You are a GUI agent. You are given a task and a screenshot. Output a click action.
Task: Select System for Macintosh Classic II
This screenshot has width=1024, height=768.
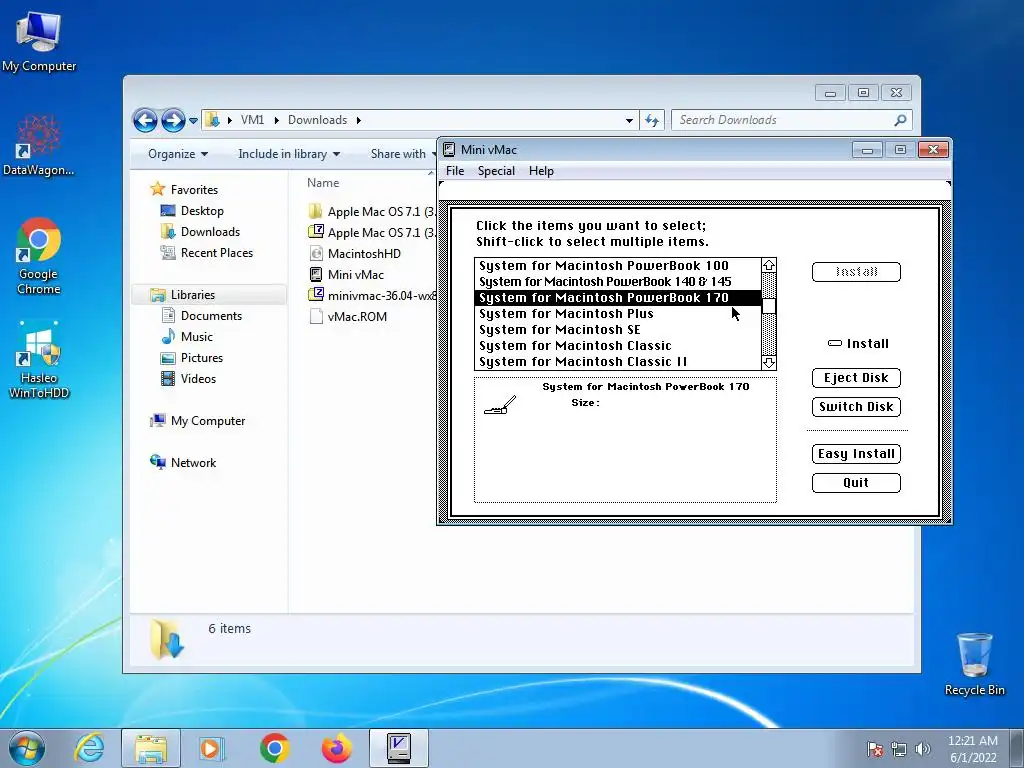(x=618, y=362)
